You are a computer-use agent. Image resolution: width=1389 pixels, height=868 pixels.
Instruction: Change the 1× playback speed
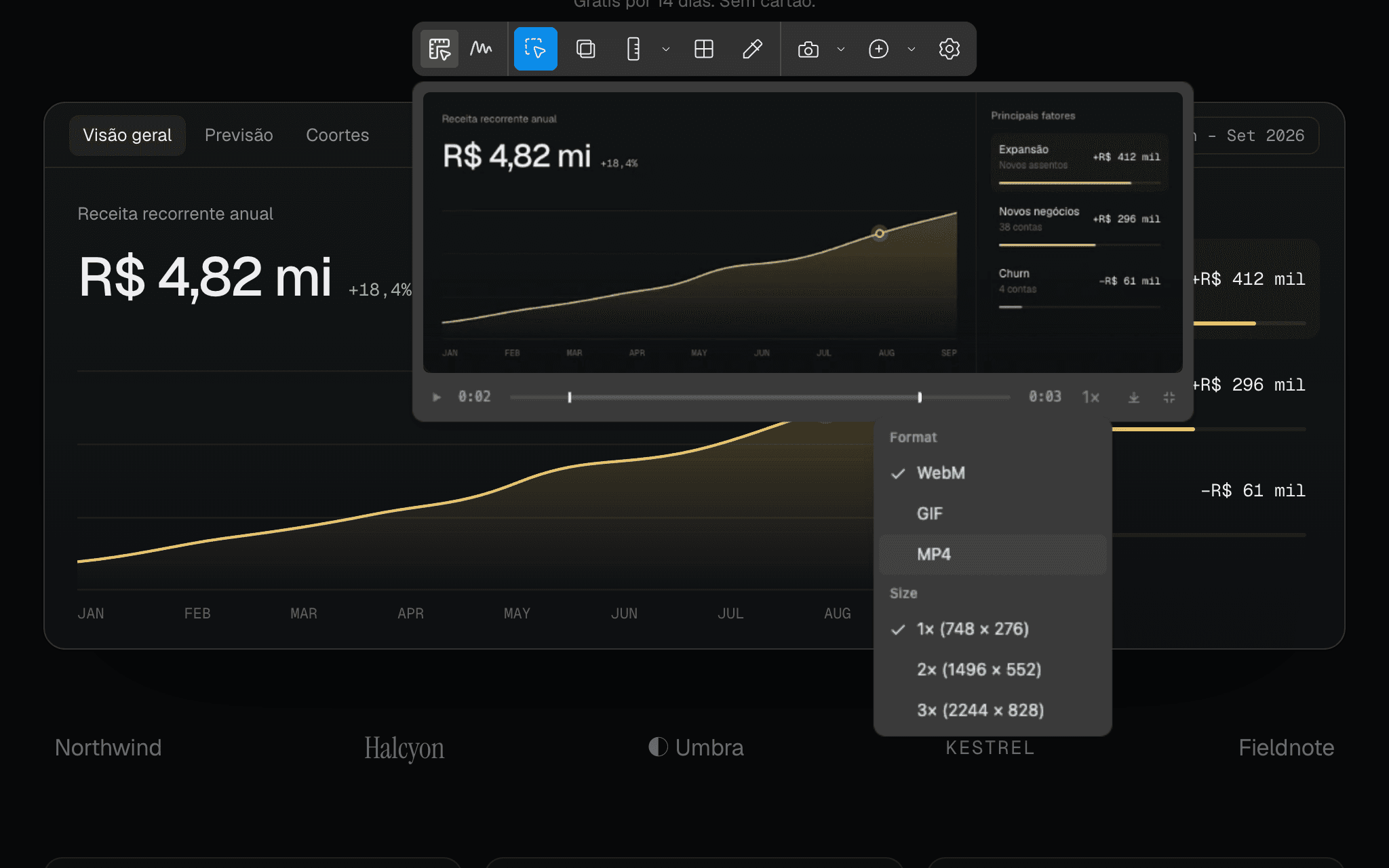click(1091, 397)
